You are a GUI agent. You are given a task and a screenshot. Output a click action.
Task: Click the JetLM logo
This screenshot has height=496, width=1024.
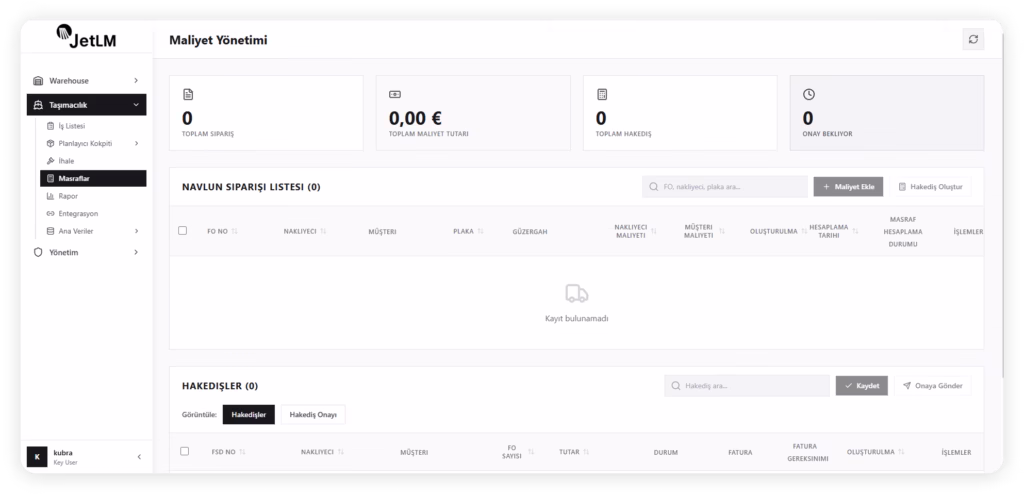87,38
